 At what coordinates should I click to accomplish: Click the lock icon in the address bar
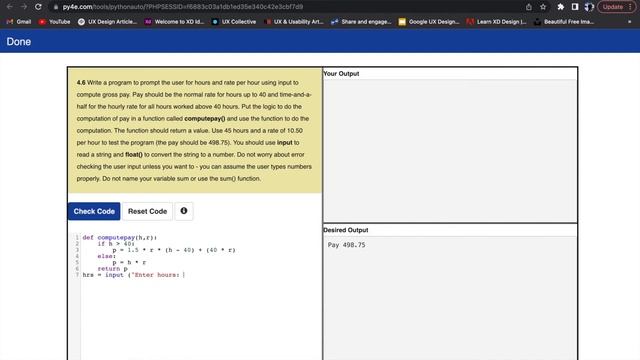[x=56, y=7]
